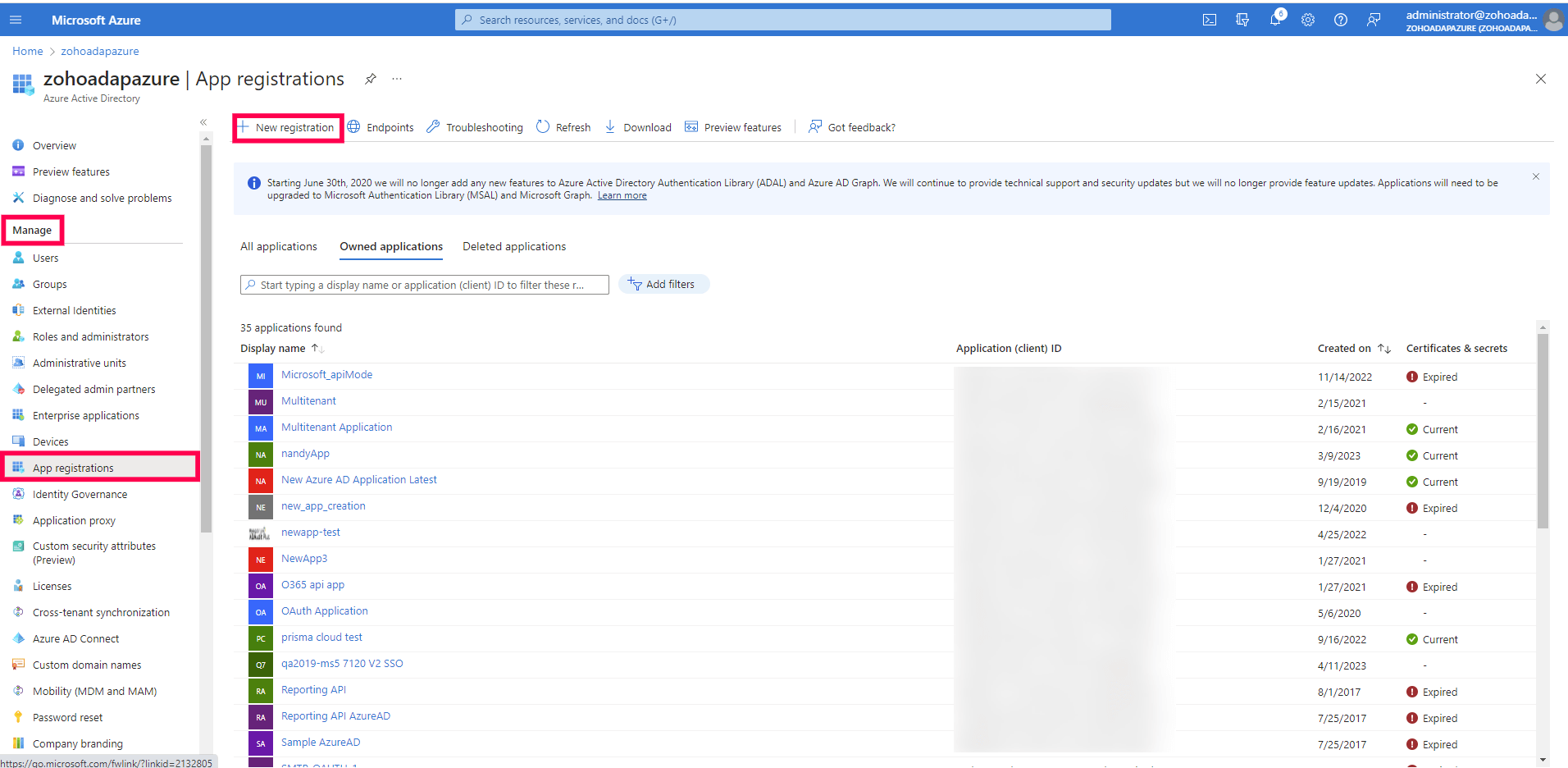Open Enterprise applications
This screenshot has width=1568, height=768.
tap(86, 415)
